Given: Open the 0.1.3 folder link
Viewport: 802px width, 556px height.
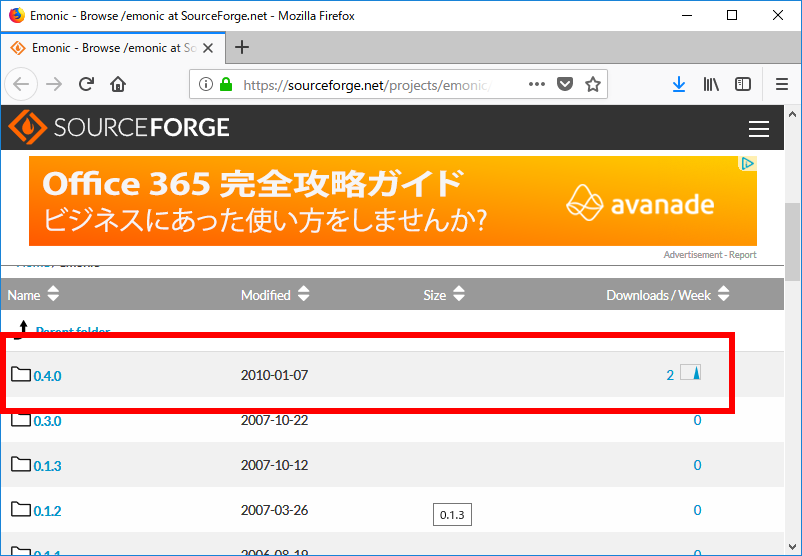Looking at the screenshot, I should pos(47,466).
